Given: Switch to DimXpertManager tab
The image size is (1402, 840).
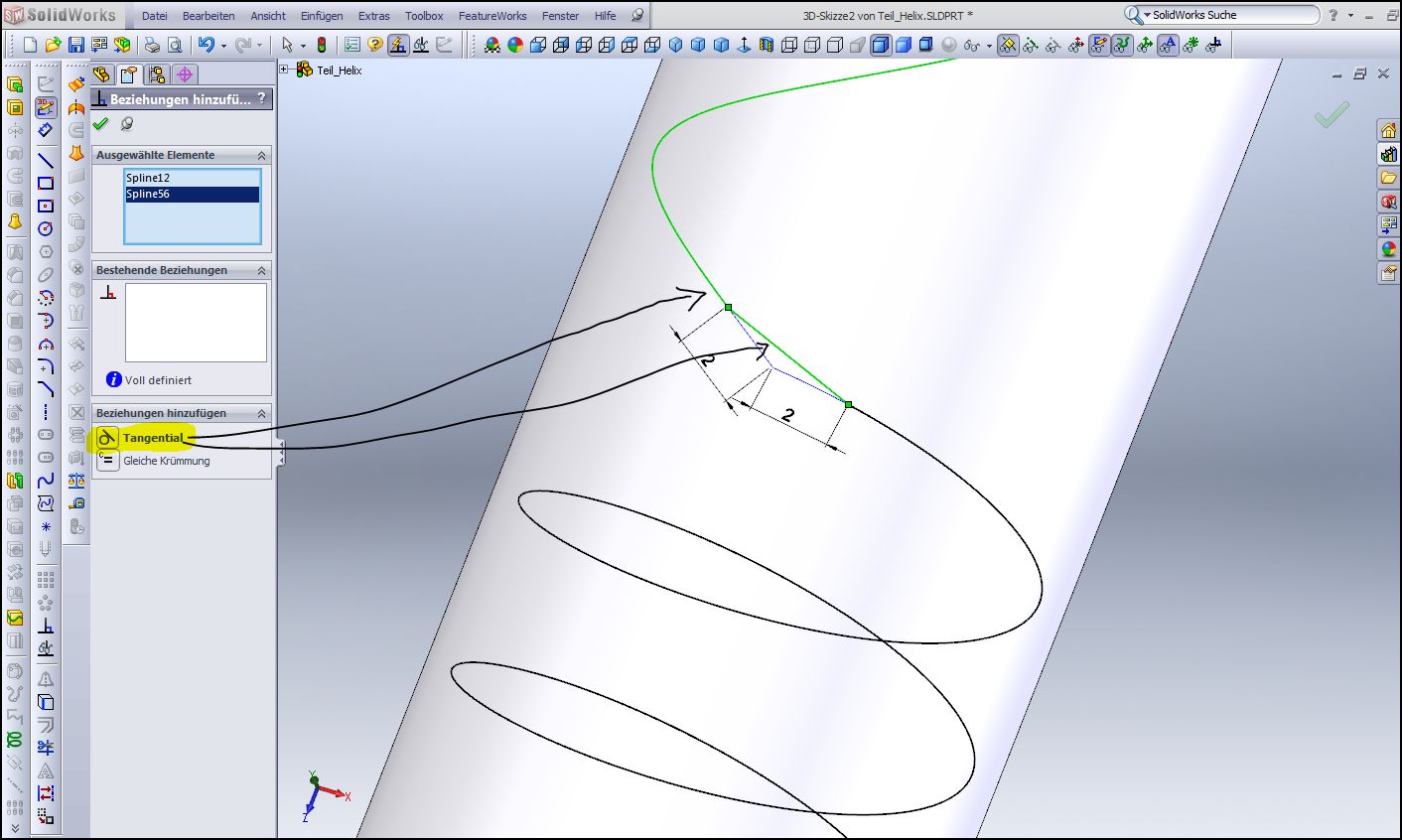Looking at the screenshot, I should [185, 74].
